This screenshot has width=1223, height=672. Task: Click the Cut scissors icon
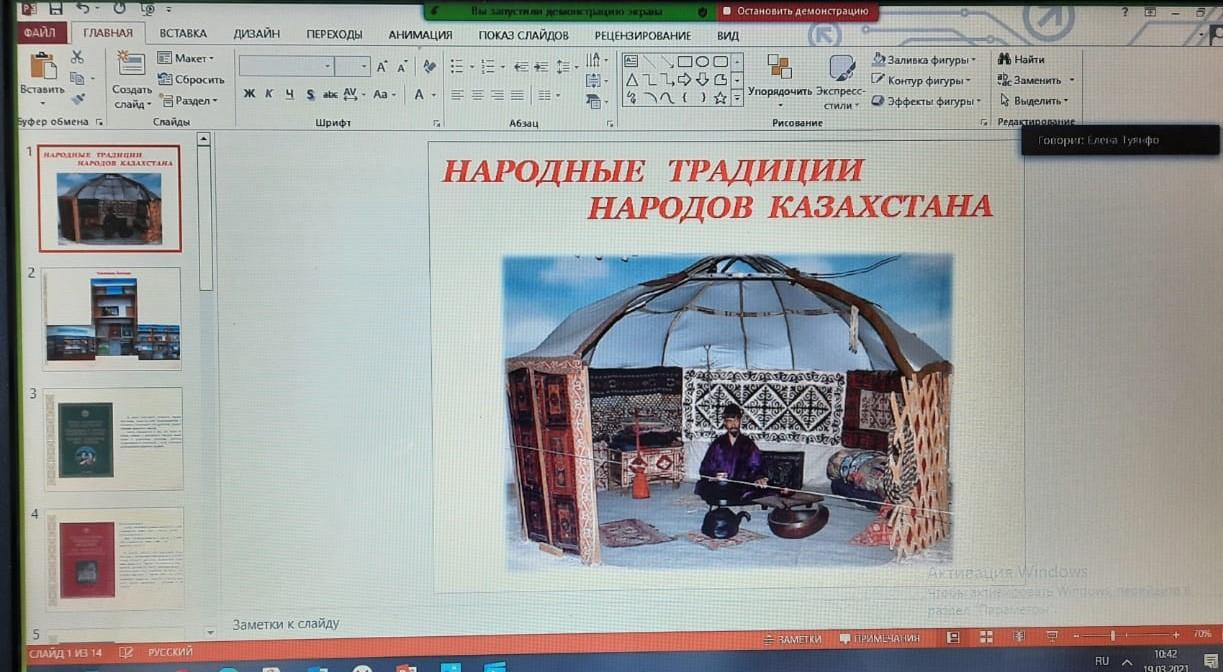(x=77, y=57)
